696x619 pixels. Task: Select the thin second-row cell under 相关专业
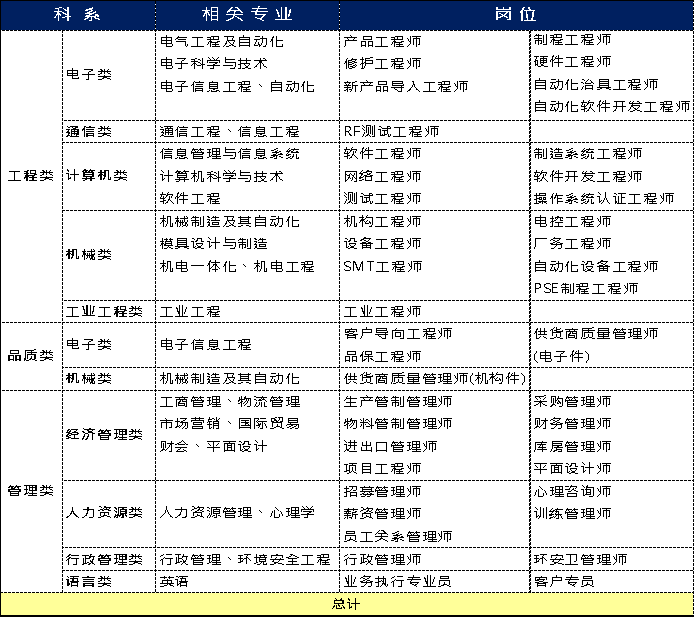[x=247, y=131]
